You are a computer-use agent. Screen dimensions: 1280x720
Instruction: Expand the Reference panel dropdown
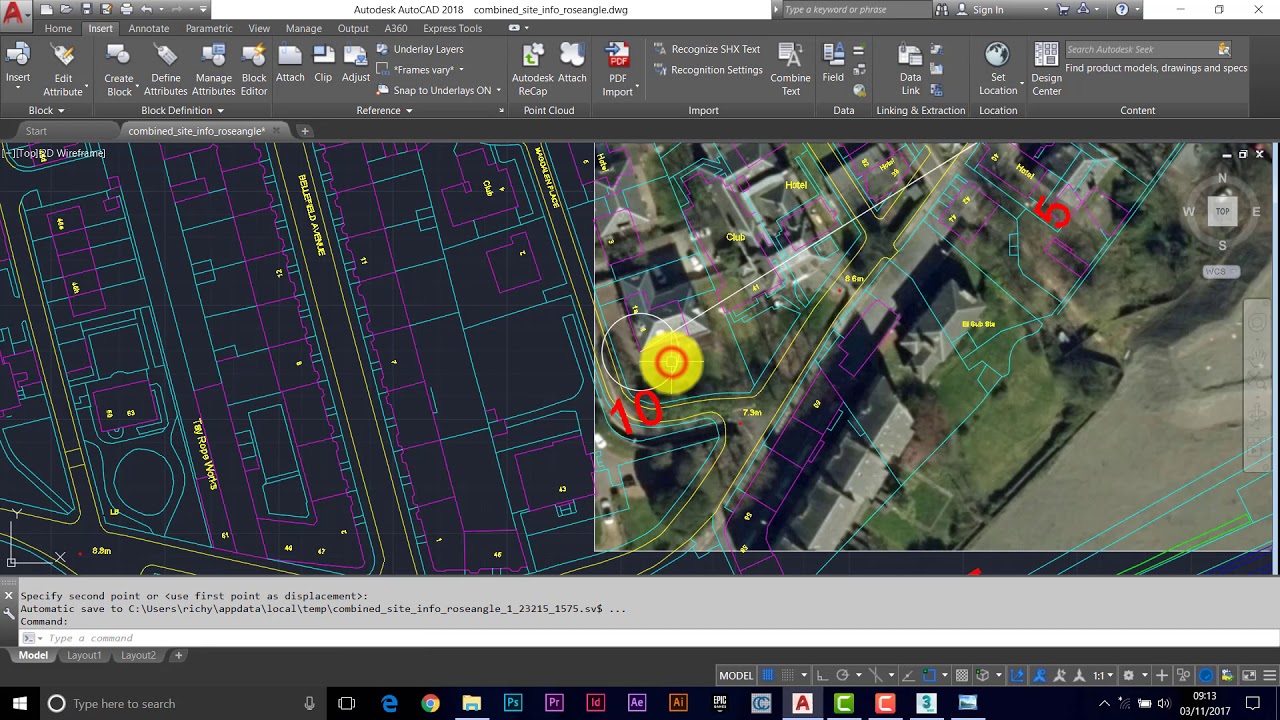385,110
